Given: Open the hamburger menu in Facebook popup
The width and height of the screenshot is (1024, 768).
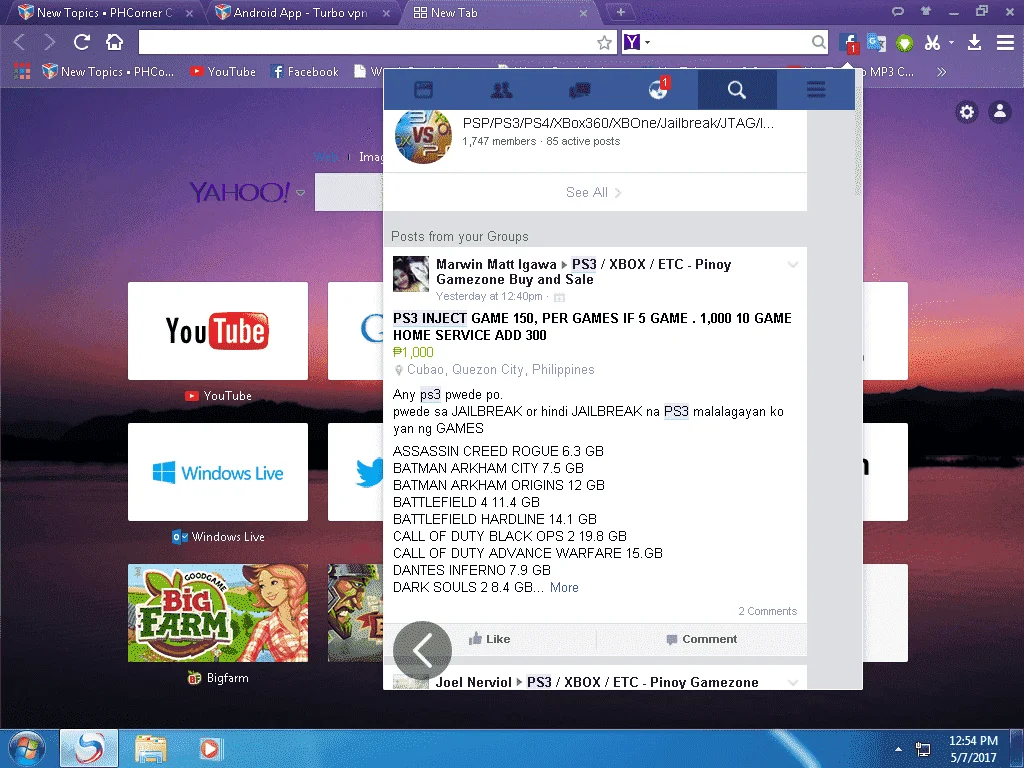Looking at the screenshot, I should 816,89.
